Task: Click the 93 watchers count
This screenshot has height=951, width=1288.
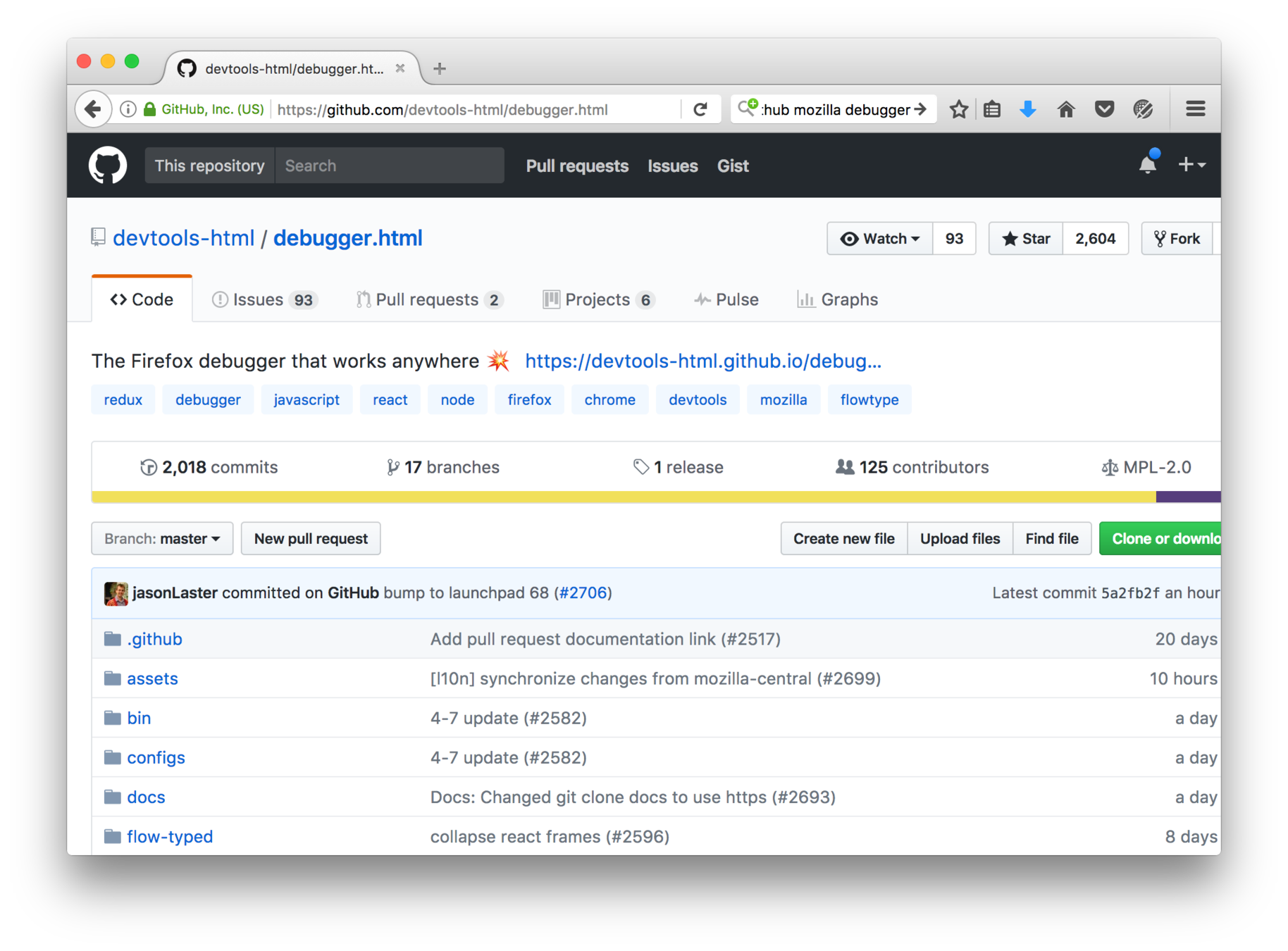Action: click(954, 239)
